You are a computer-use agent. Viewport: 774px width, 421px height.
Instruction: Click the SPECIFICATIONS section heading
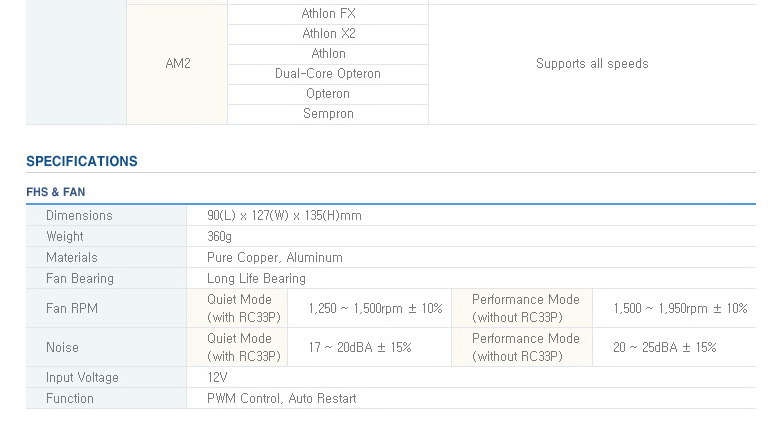pyautogui.click(x=82, y=161)
